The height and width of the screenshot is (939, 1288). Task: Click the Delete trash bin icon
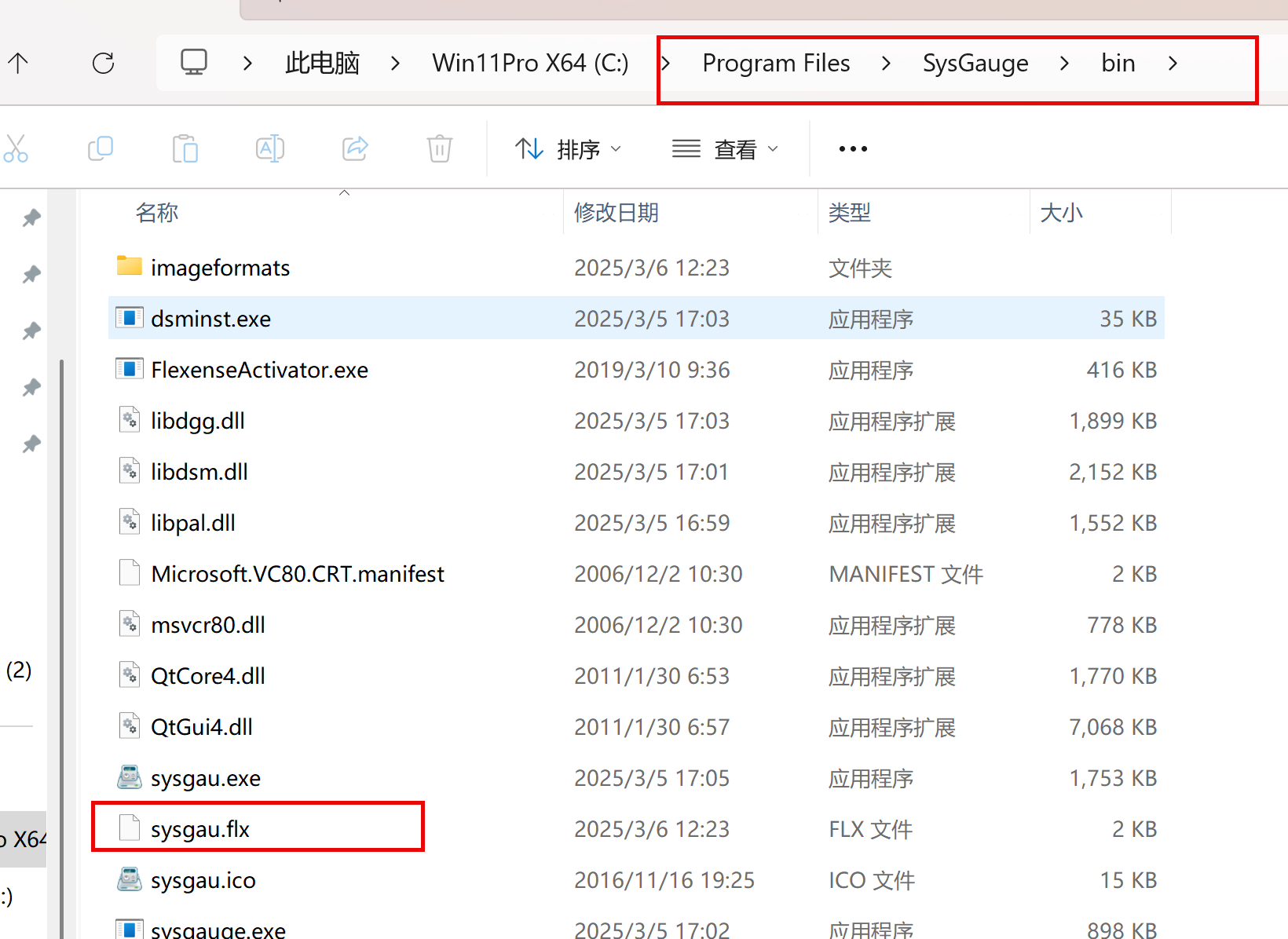(440, 148)
